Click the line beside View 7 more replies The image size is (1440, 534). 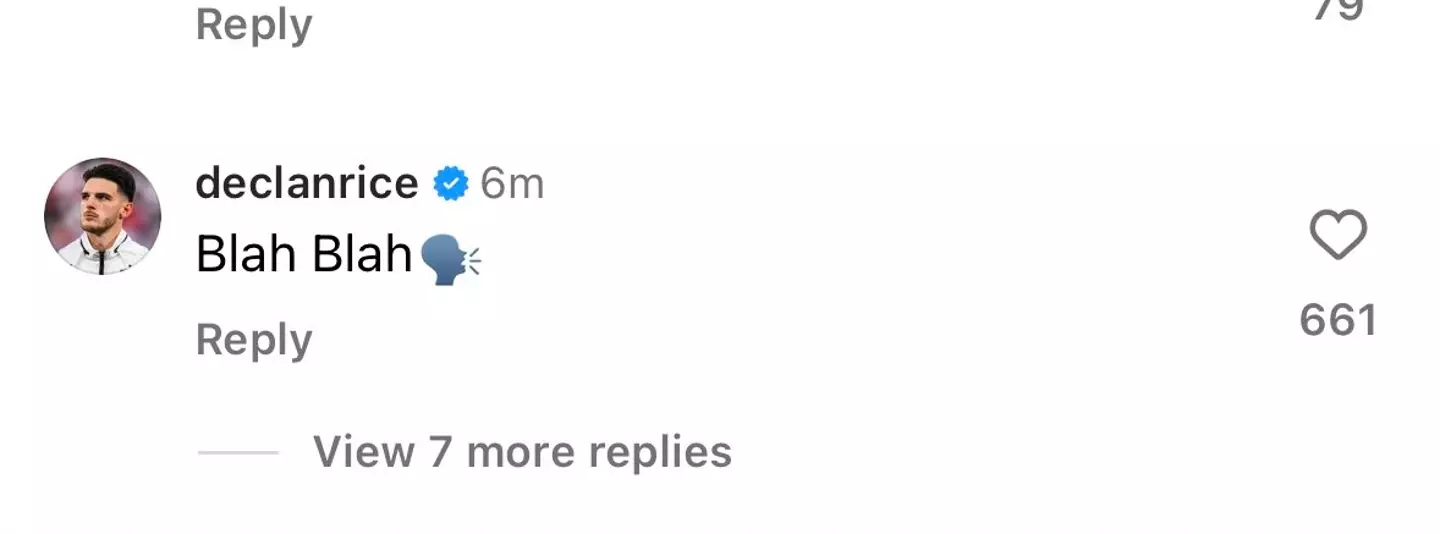(238, 453)
